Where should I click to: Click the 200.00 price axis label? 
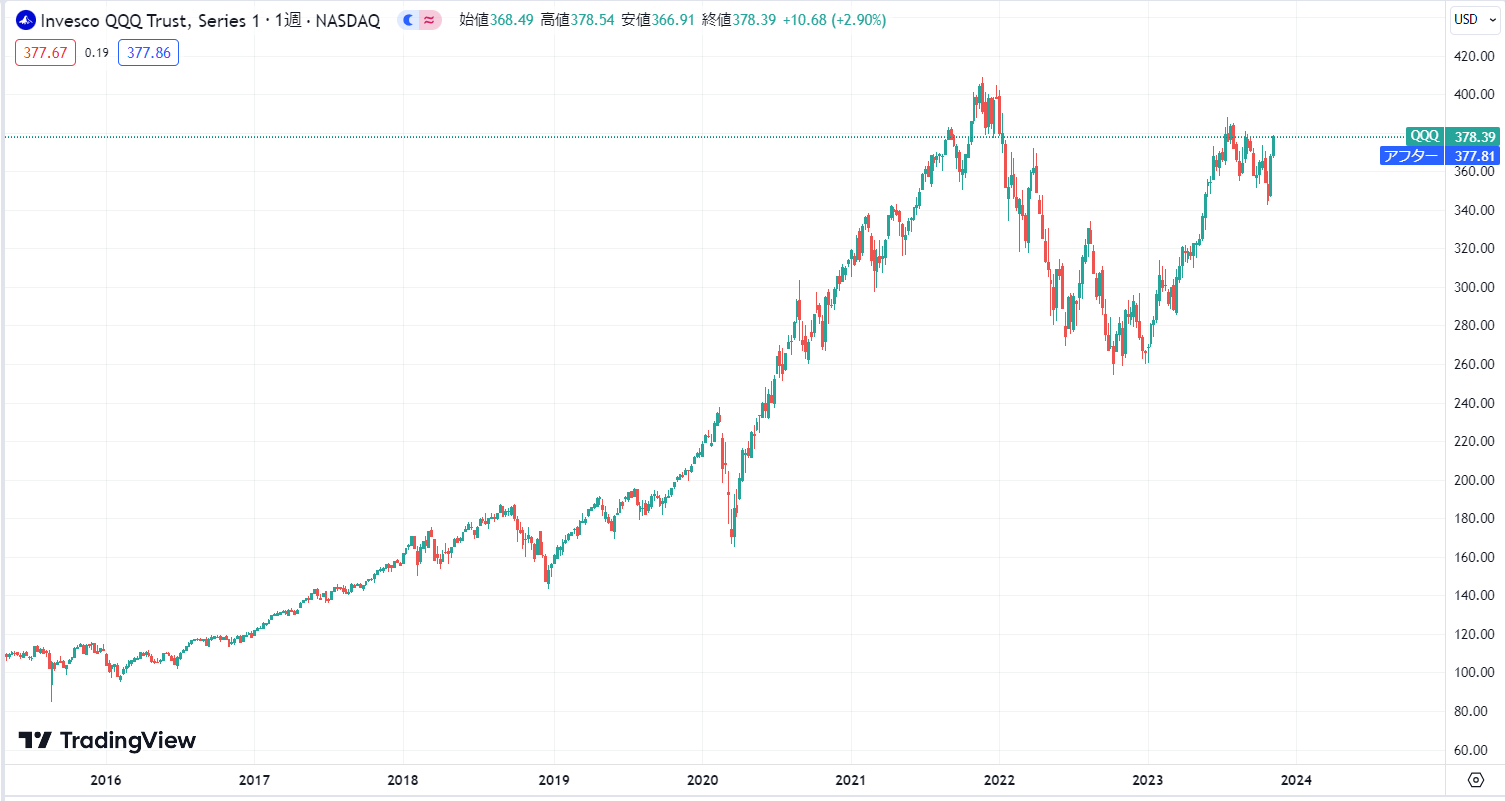[x=1475, y=480]
